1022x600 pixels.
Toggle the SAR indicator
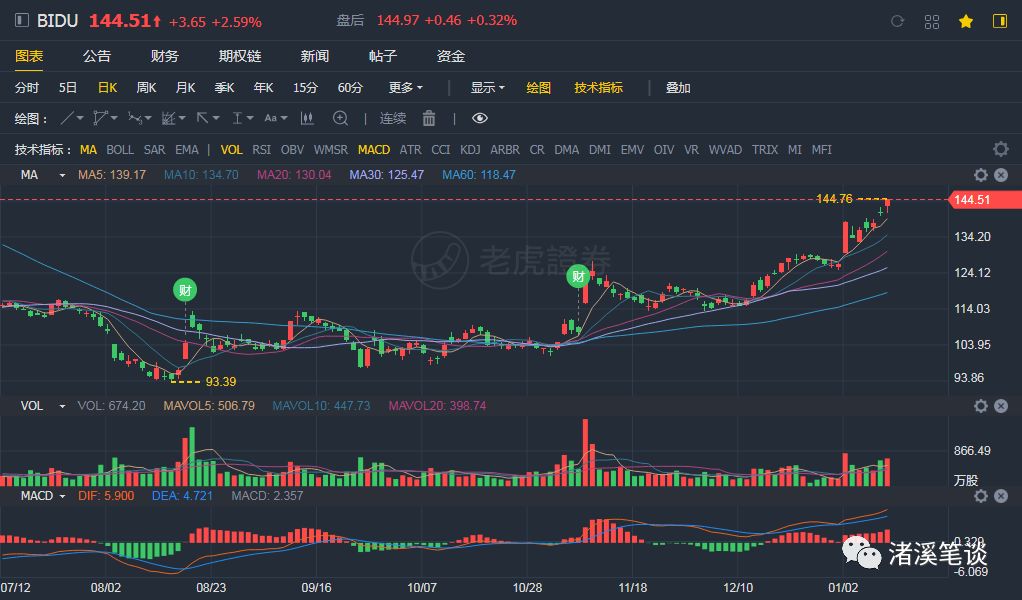[x=154, y=150]
